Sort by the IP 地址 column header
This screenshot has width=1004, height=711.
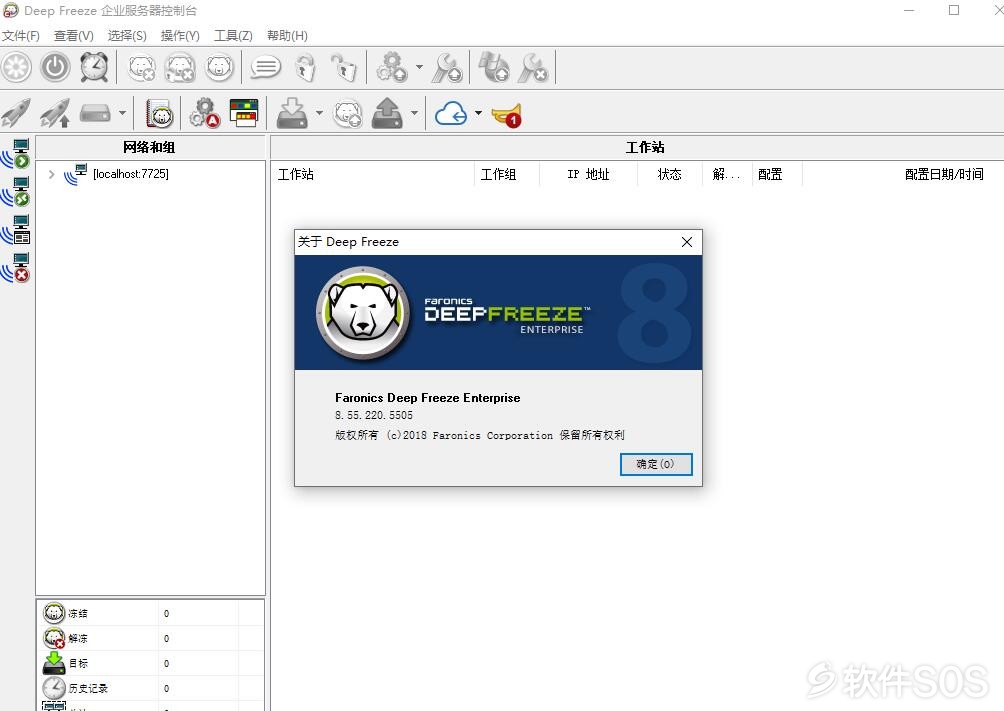pos(588,174)
